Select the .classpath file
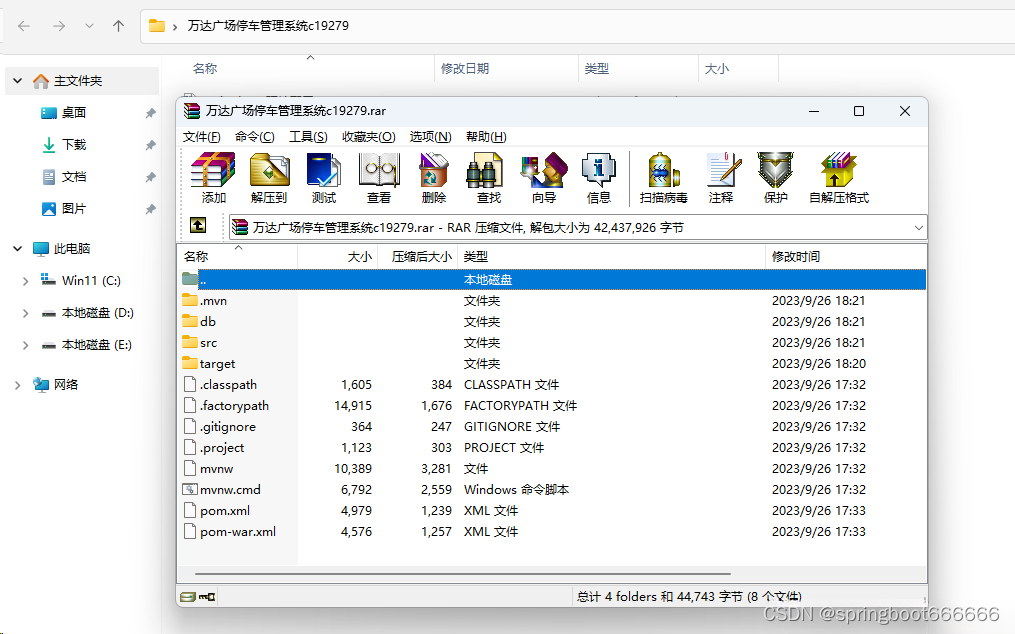This screenshot has width=1015, height=634. [x=552, y=385]
